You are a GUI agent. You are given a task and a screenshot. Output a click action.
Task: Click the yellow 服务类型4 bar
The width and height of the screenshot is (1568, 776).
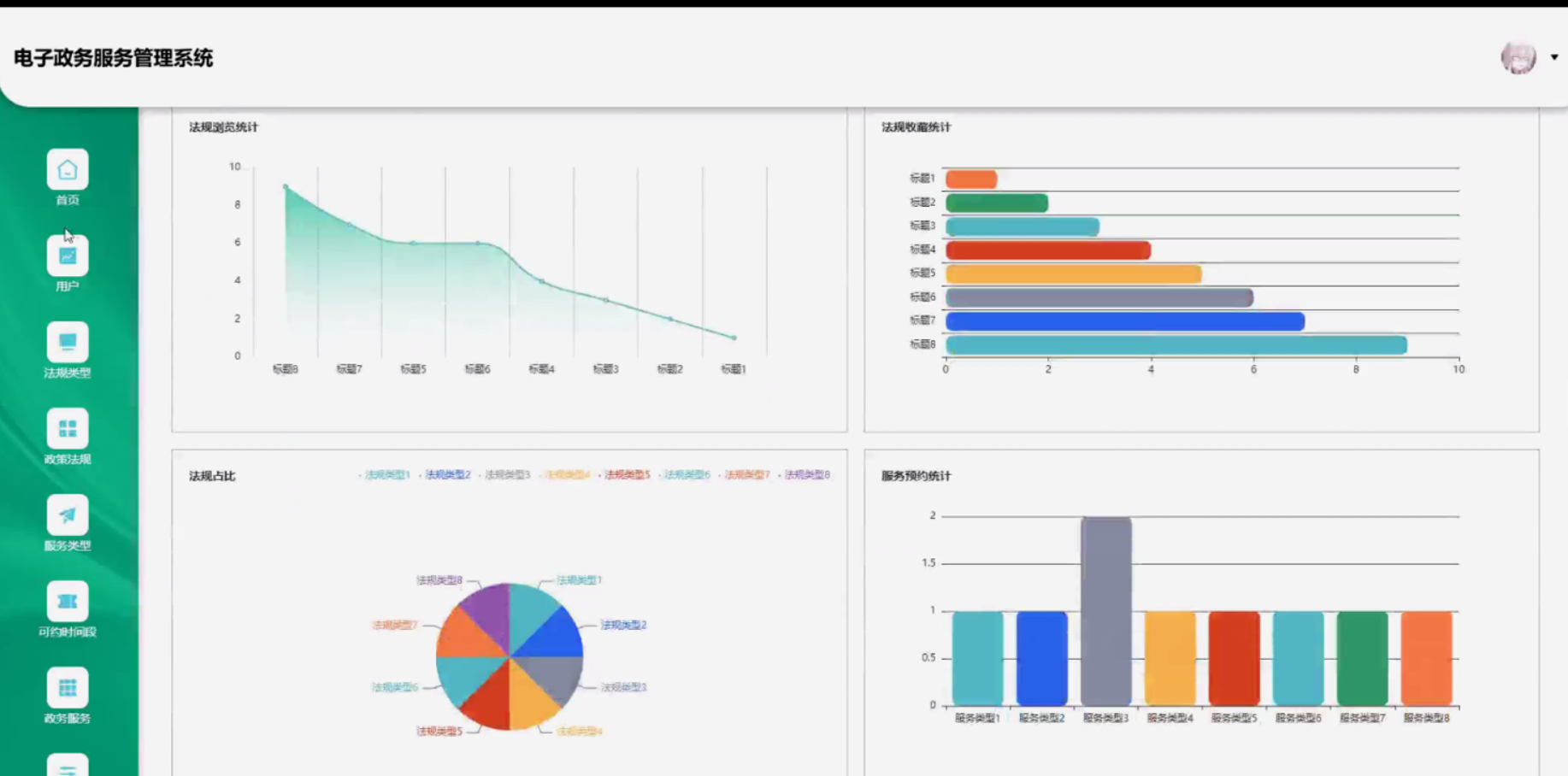(x=1170, y=658)
